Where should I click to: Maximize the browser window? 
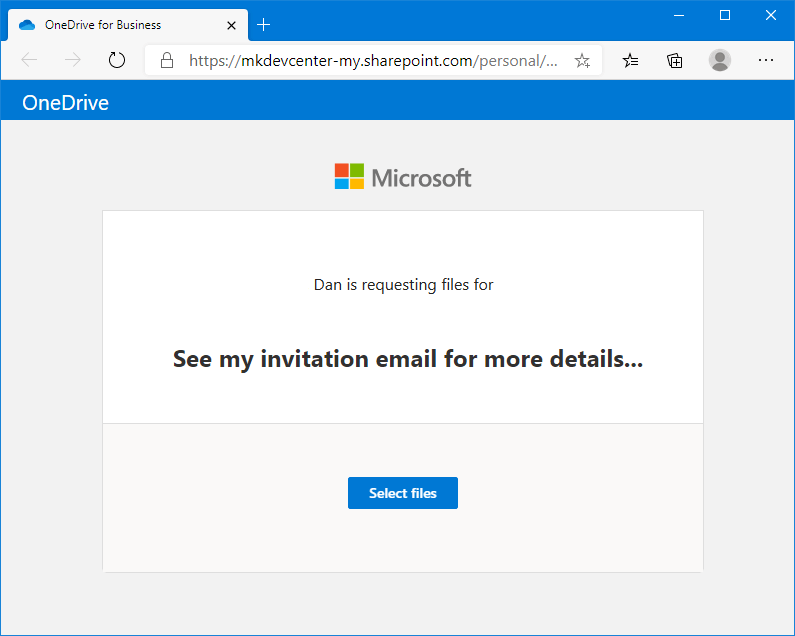coord(725,15)
